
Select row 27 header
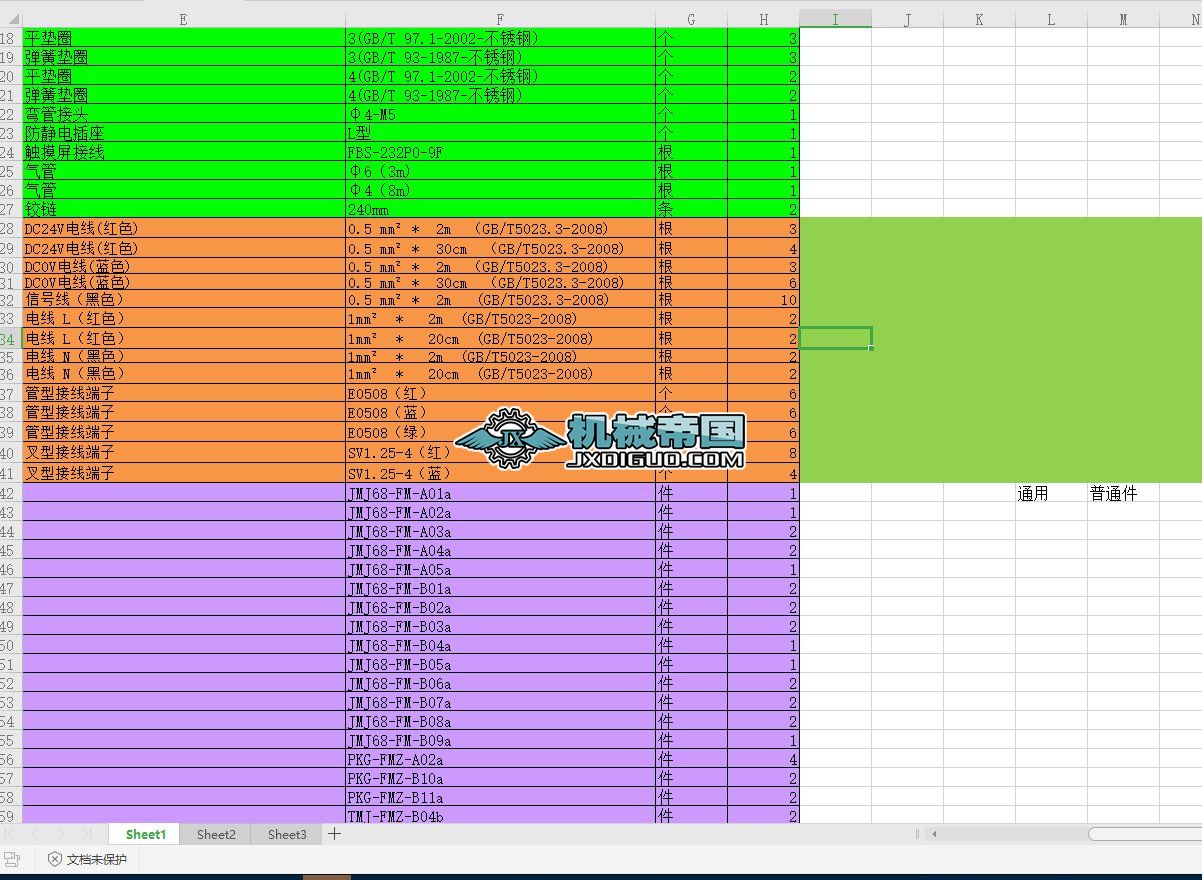[10, 209]
